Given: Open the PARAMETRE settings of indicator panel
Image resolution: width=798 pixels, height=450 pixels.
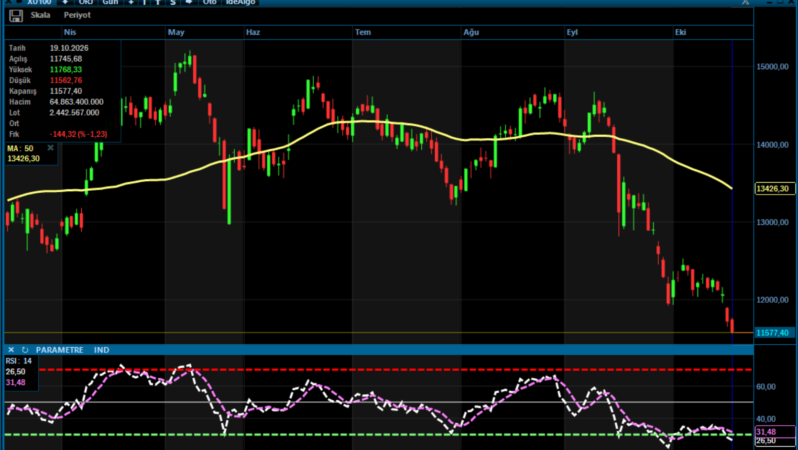Looking at the screenshot, I should click(60, 350).
